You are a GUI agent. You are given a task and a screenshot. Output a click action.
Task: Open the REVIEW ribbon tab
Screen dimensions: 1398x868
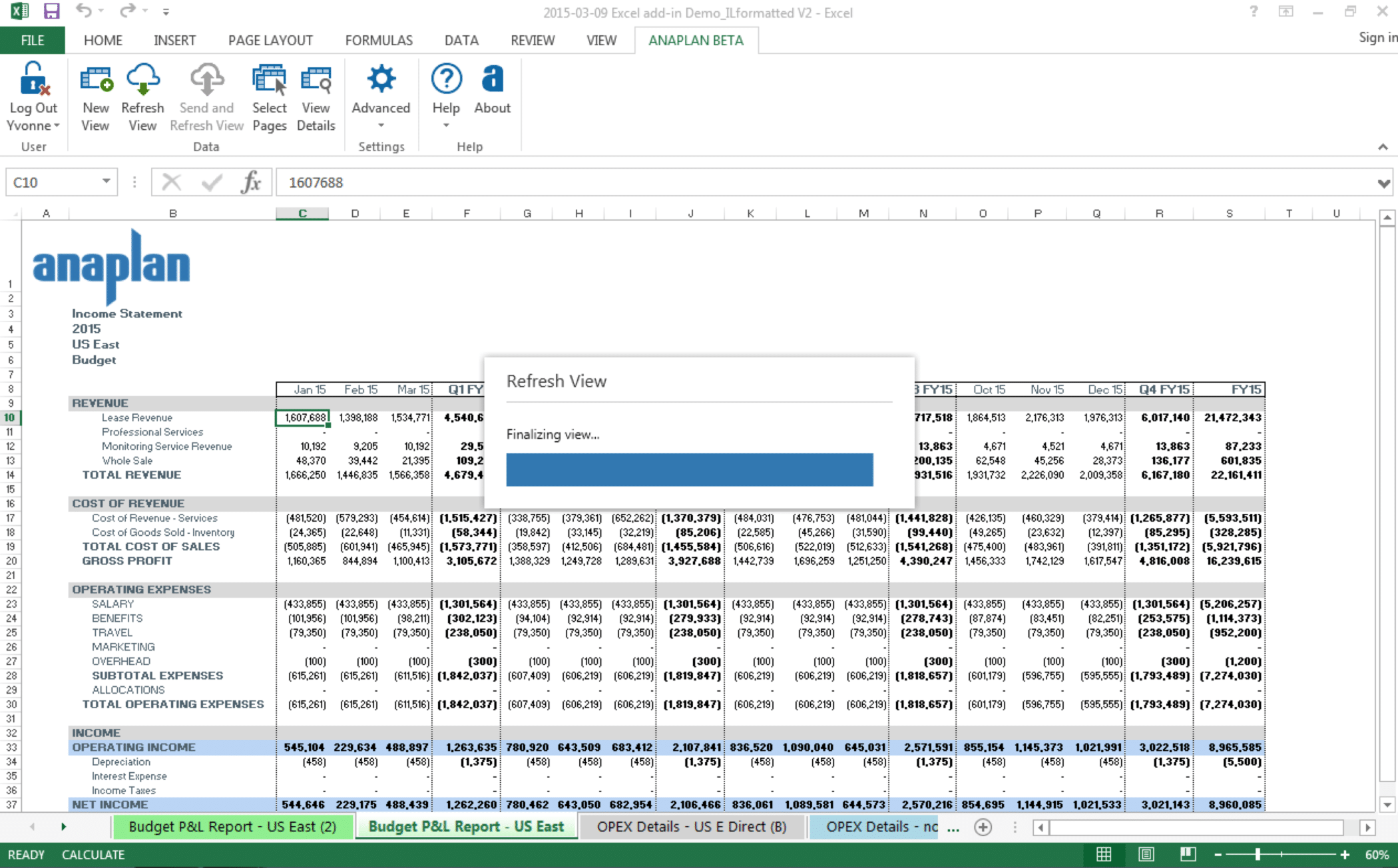pyautogui.click(x=533, y=40)
